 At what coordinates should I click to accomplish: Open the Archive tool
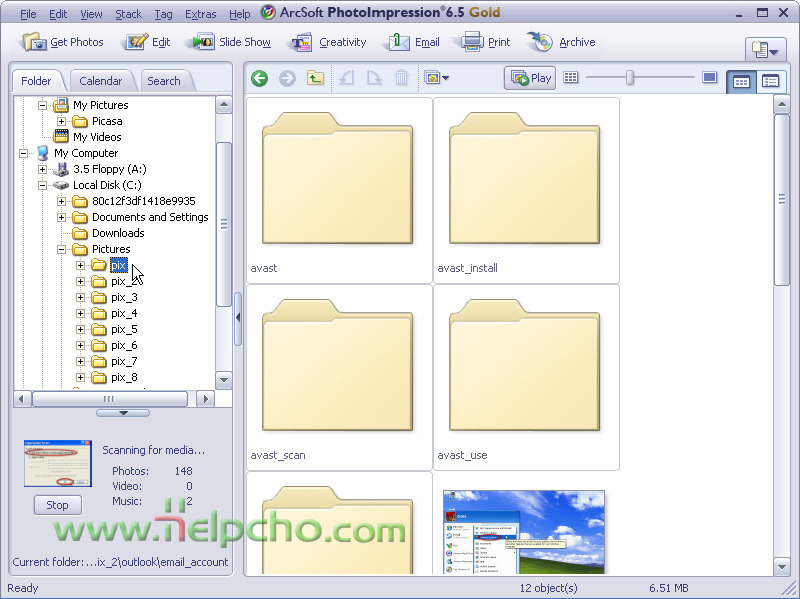click(561, 42)
